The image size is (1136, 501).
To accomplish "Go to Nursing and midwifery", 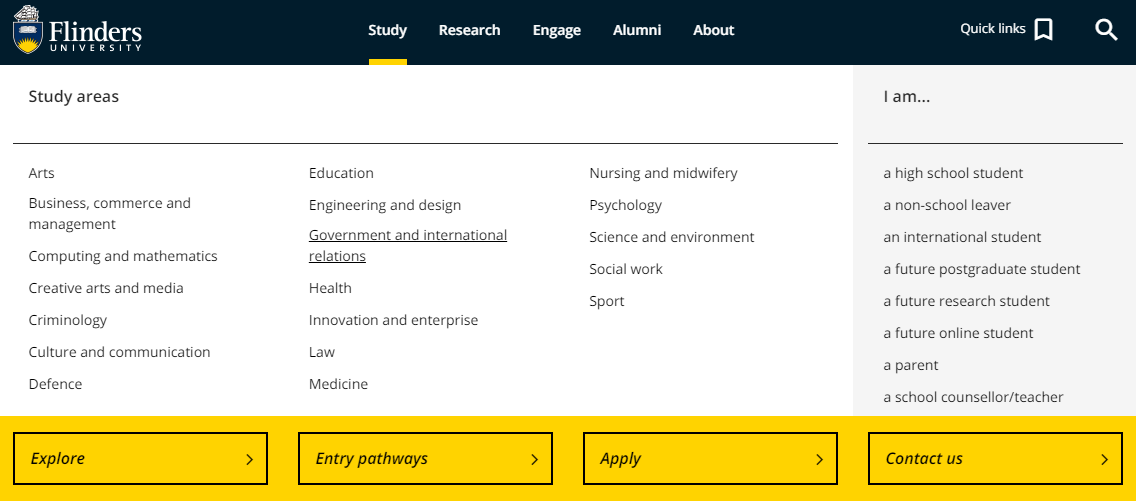I will pos(663,173).
